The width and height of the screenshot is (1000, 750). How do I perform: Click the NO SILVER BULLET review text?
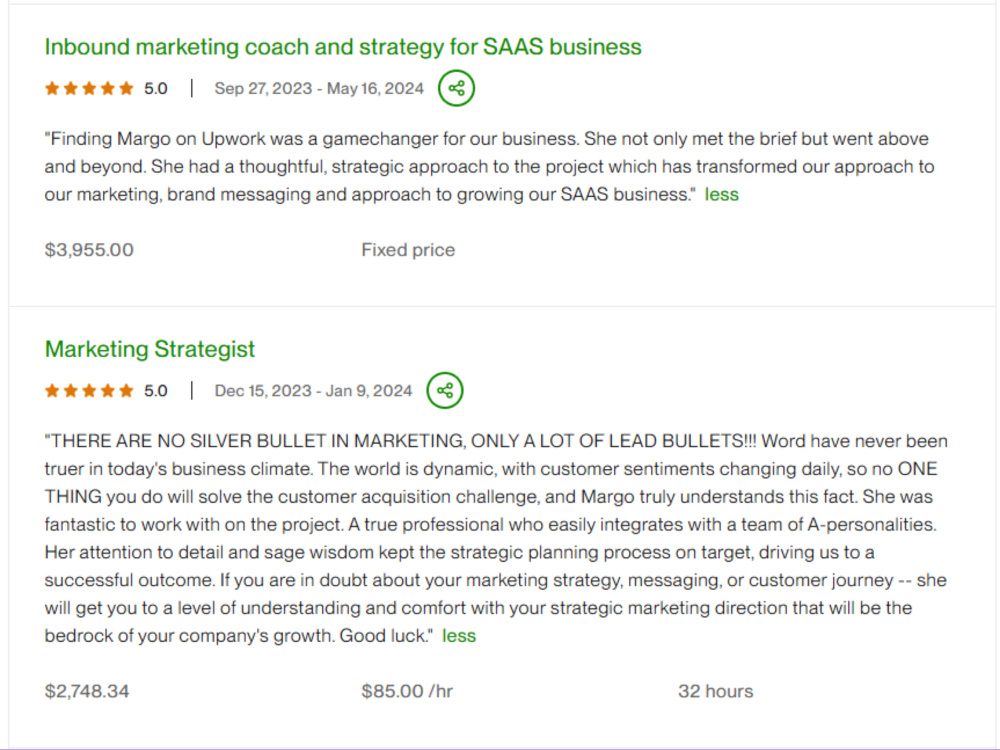pos(496,538)
